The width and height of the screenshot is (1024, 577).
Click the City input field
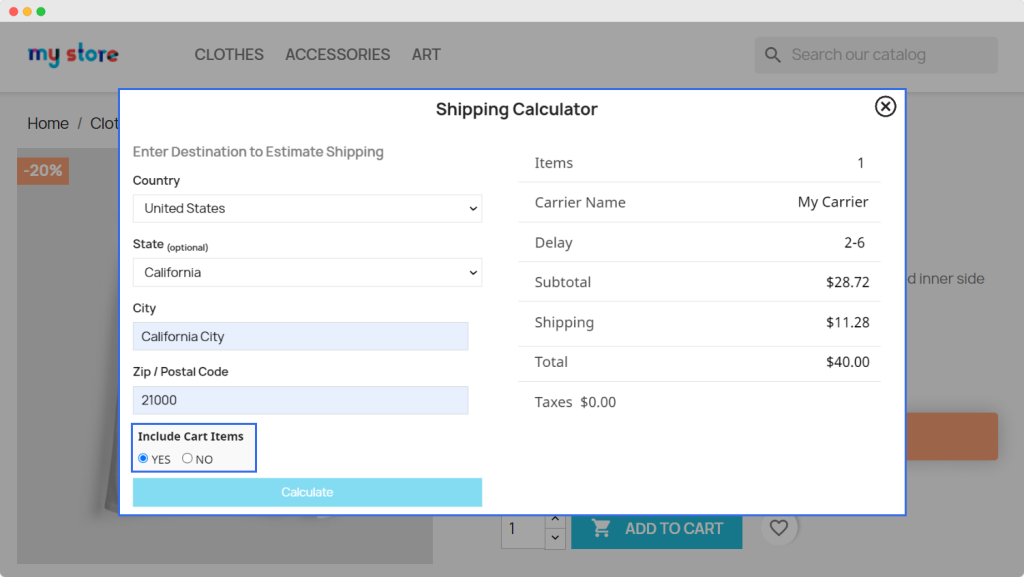(300, 336)
